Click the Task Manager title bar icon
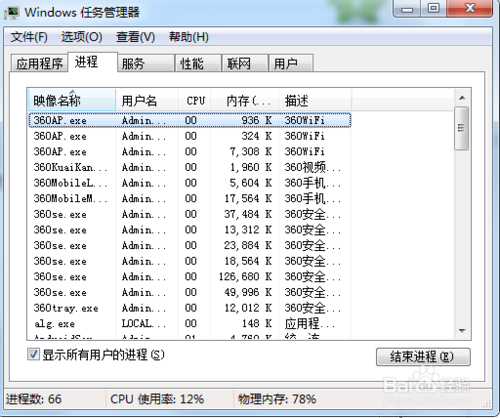 [x=13, y=13]
